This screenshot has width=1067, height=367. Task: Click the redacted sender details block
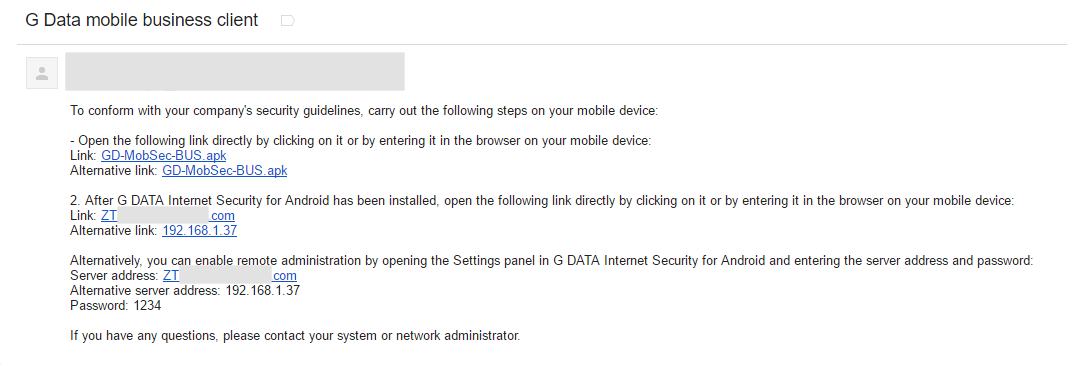click(x=235, y=71)
